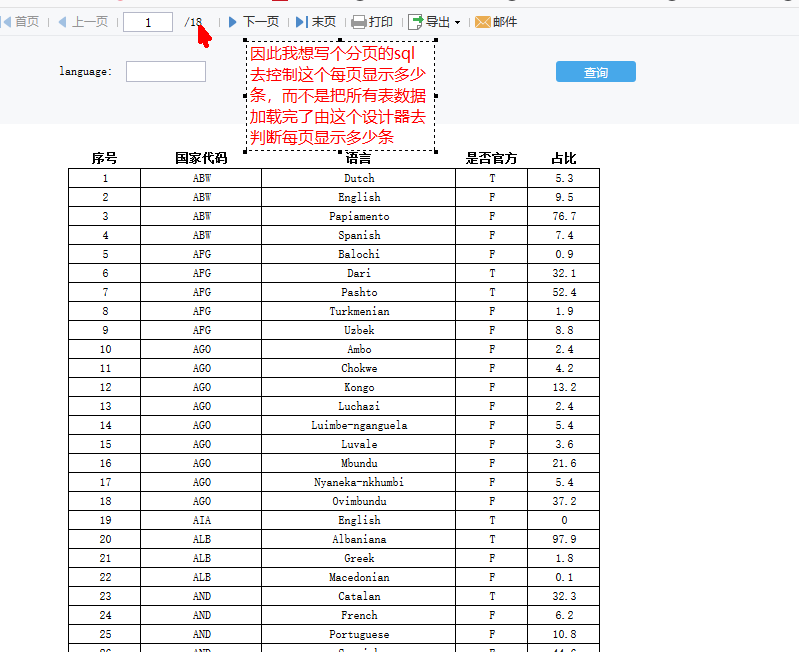Select the Ambo cell

click(359, 349)
